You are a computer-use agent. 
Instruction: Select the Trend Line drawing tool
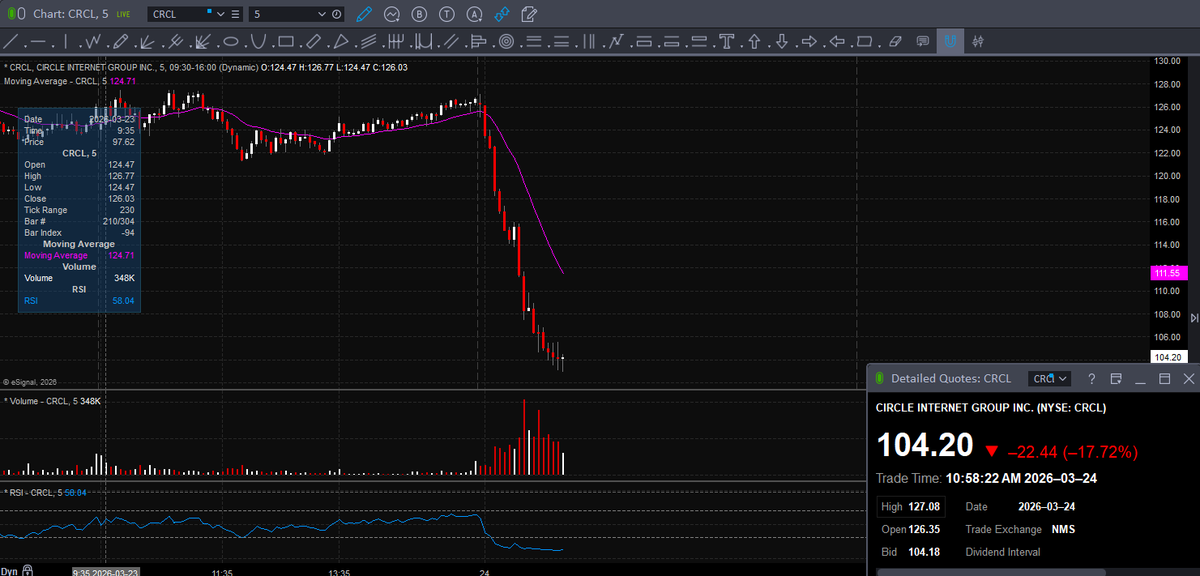10,41
